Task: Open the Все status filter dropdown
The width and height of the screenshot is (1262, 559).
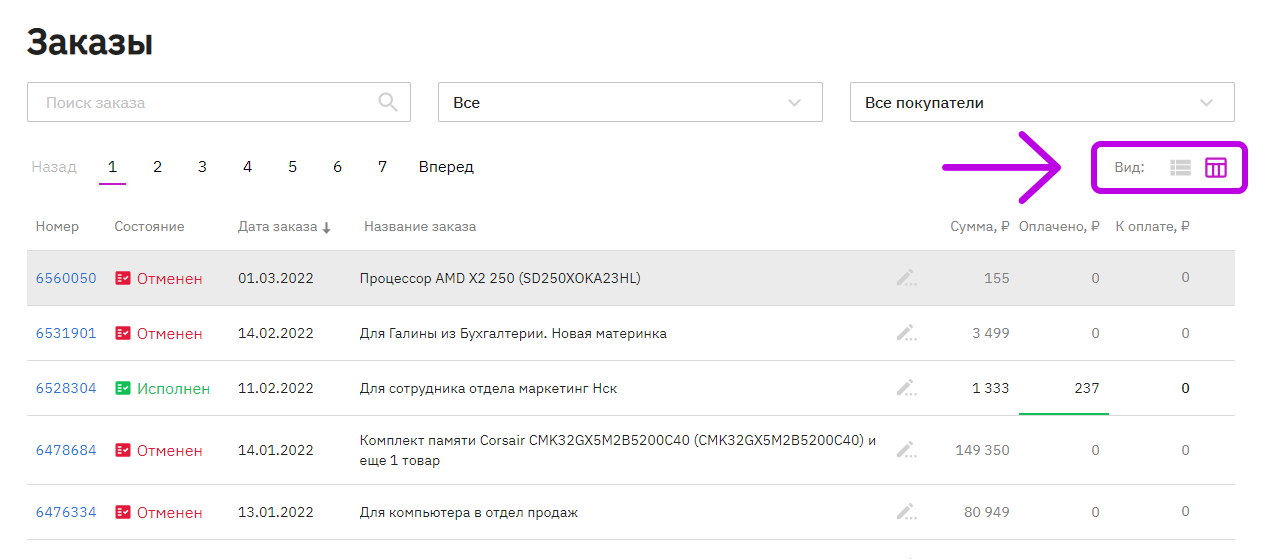Action: coord(630,102)
